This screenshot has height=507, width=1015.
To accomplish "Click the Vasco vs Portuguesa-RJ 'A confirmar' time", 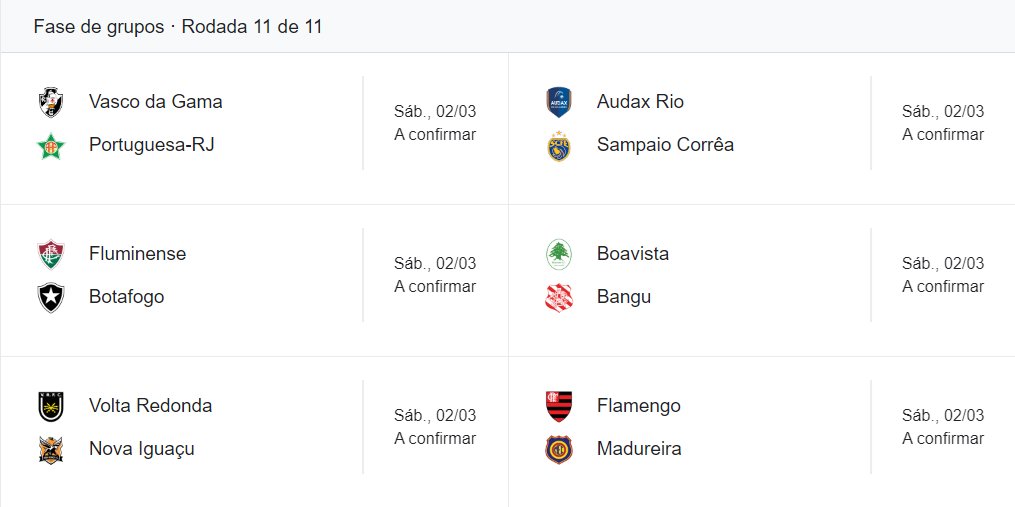I will click(x=435, y=135).
